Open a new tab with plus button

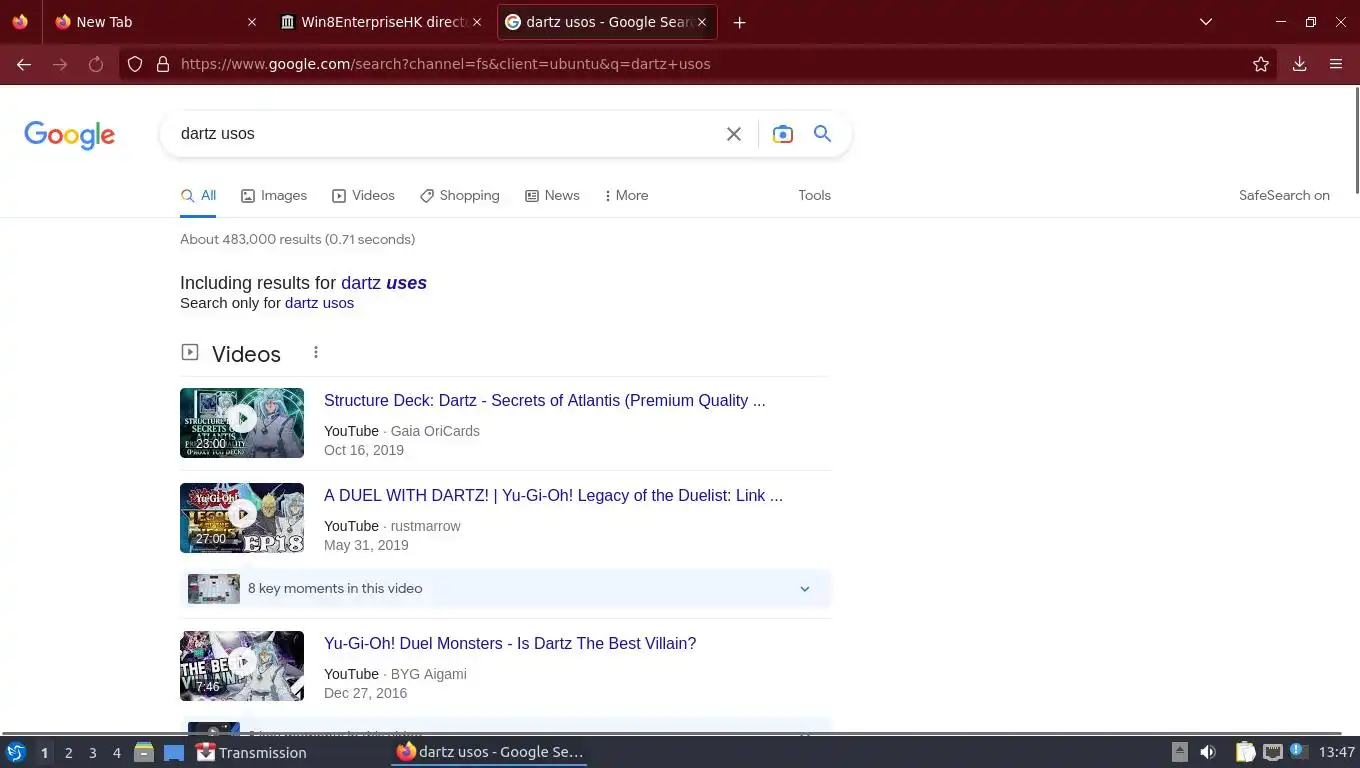click(x=740, y=22)
